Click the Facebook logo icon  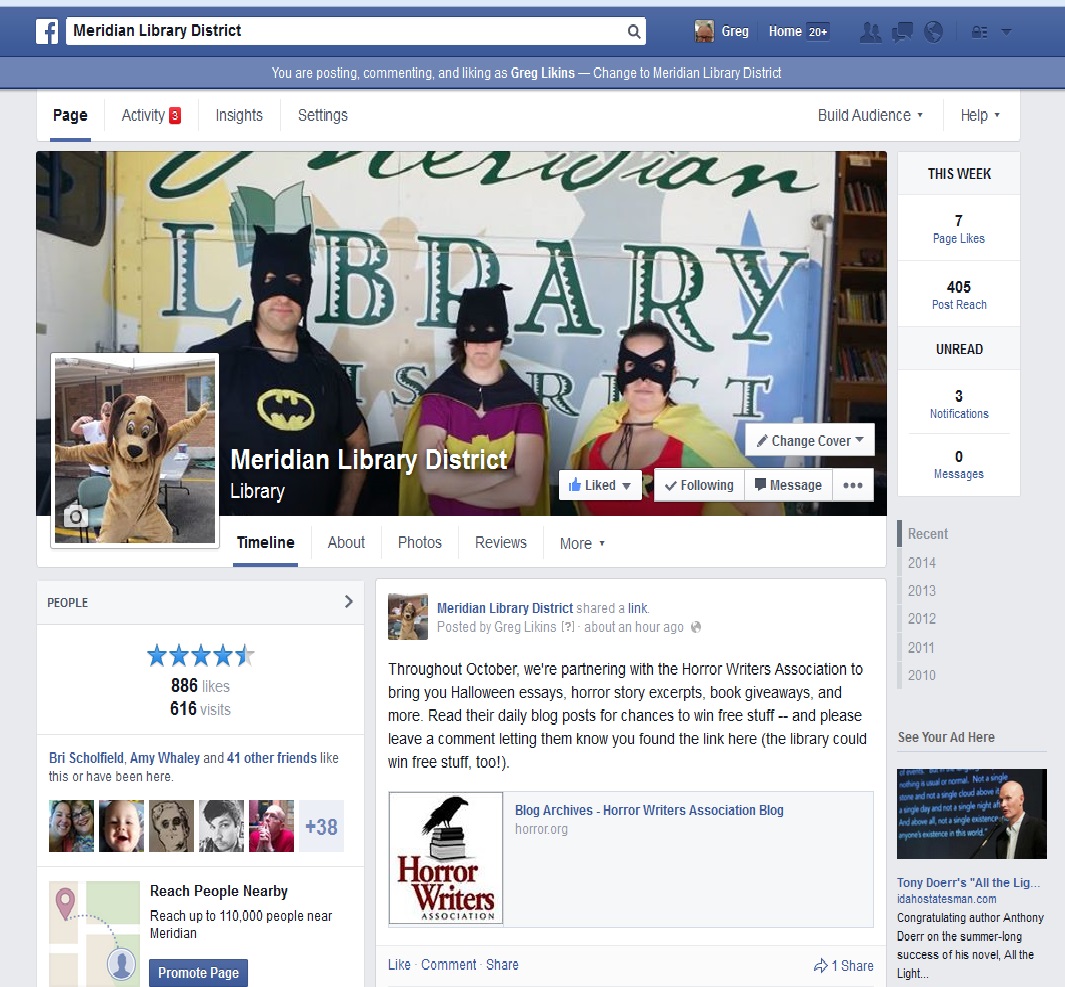point(47,31)
